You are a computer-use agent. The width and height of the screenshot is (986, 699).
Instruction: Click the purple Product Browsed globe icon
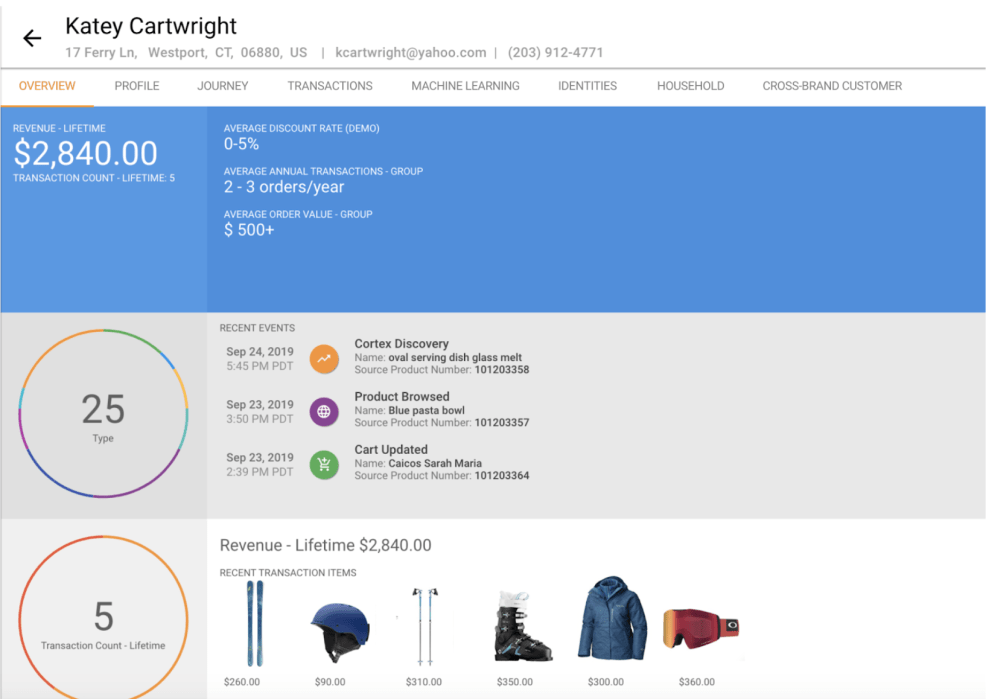pyautogui.click(x=324, y=411)
